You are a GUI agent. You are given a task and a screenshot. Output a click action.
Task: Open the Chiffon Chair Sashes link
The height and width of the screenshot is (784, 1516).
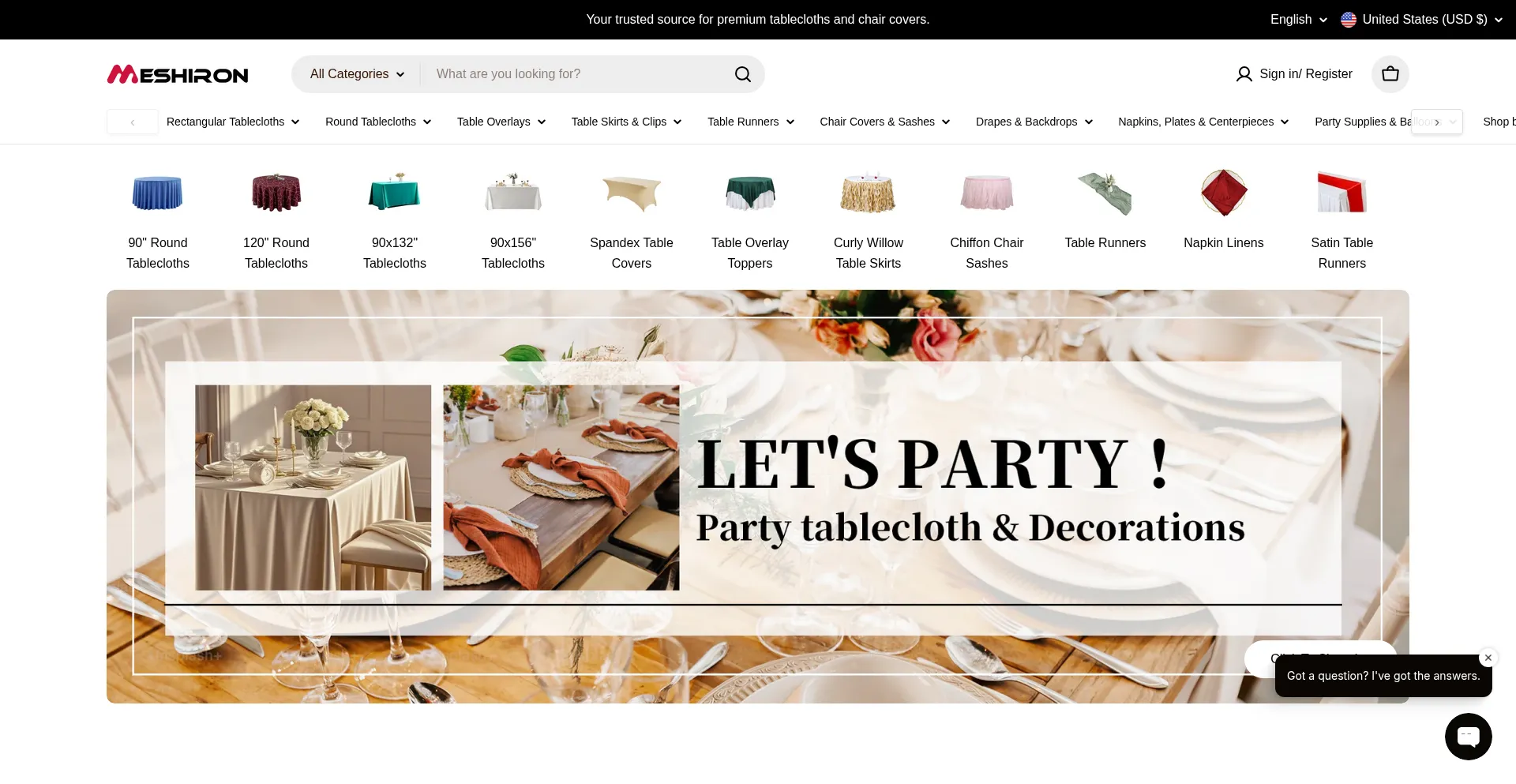click(987, 253)
